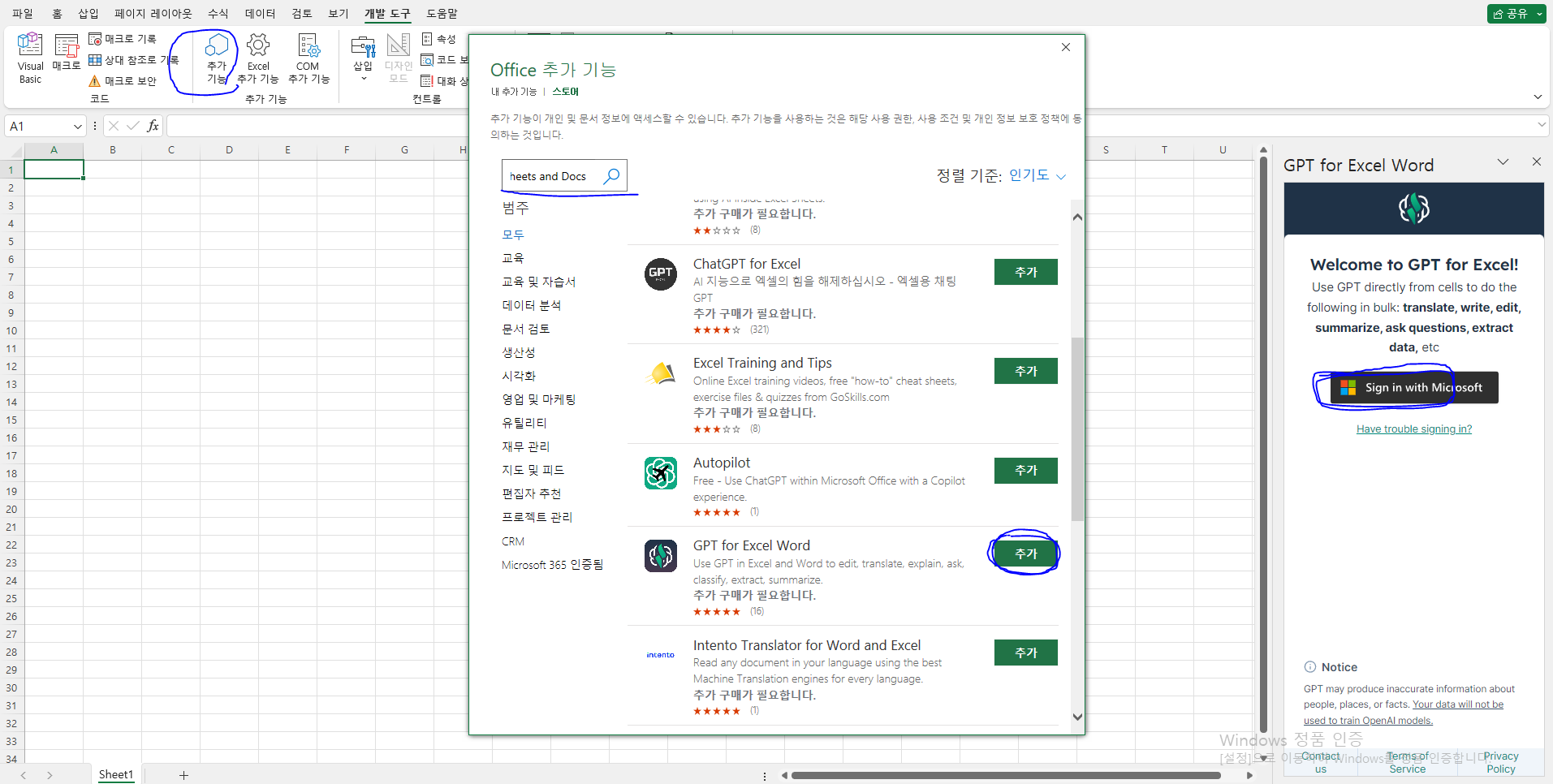Click Excel Training and Tips icon
Image resolution: width=1553 pixels, height=784 pixels.
coord(661,373)
